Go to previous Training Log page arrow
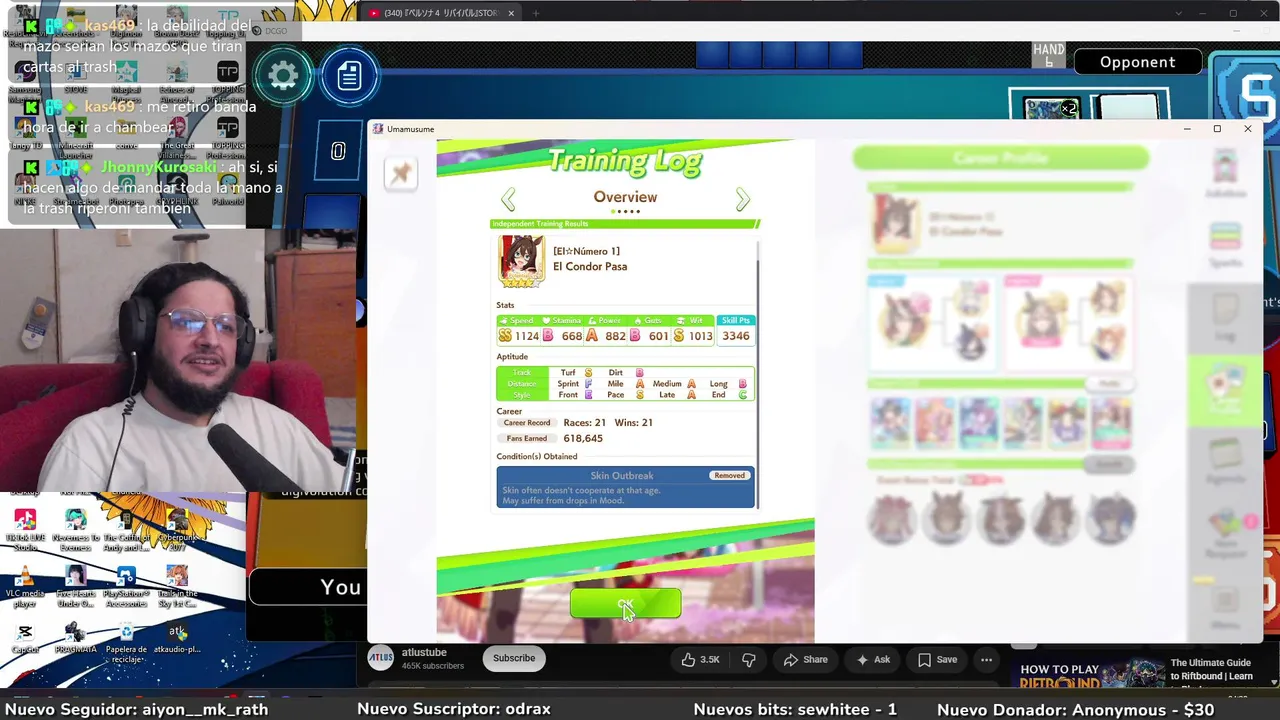The height and width of the screenshot is (720, 1280). pos(508,199)
